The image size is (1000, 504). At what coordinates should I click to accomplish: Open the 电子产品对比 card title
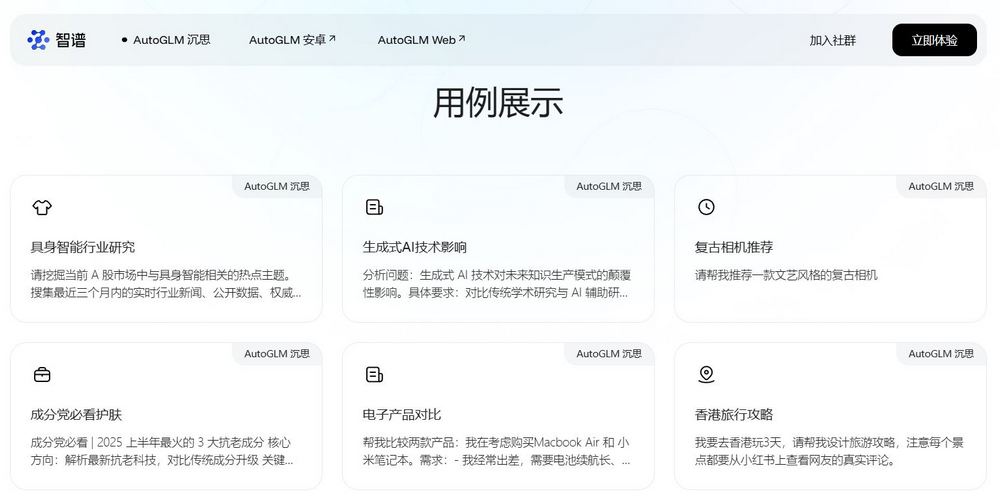click(402, 414)
